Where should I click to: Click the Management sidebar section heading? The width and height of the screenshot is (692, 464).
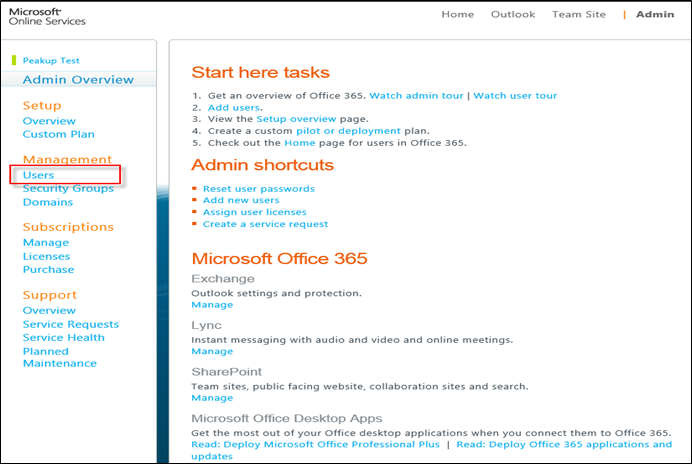pyautogui.click(x=67, y=159)
